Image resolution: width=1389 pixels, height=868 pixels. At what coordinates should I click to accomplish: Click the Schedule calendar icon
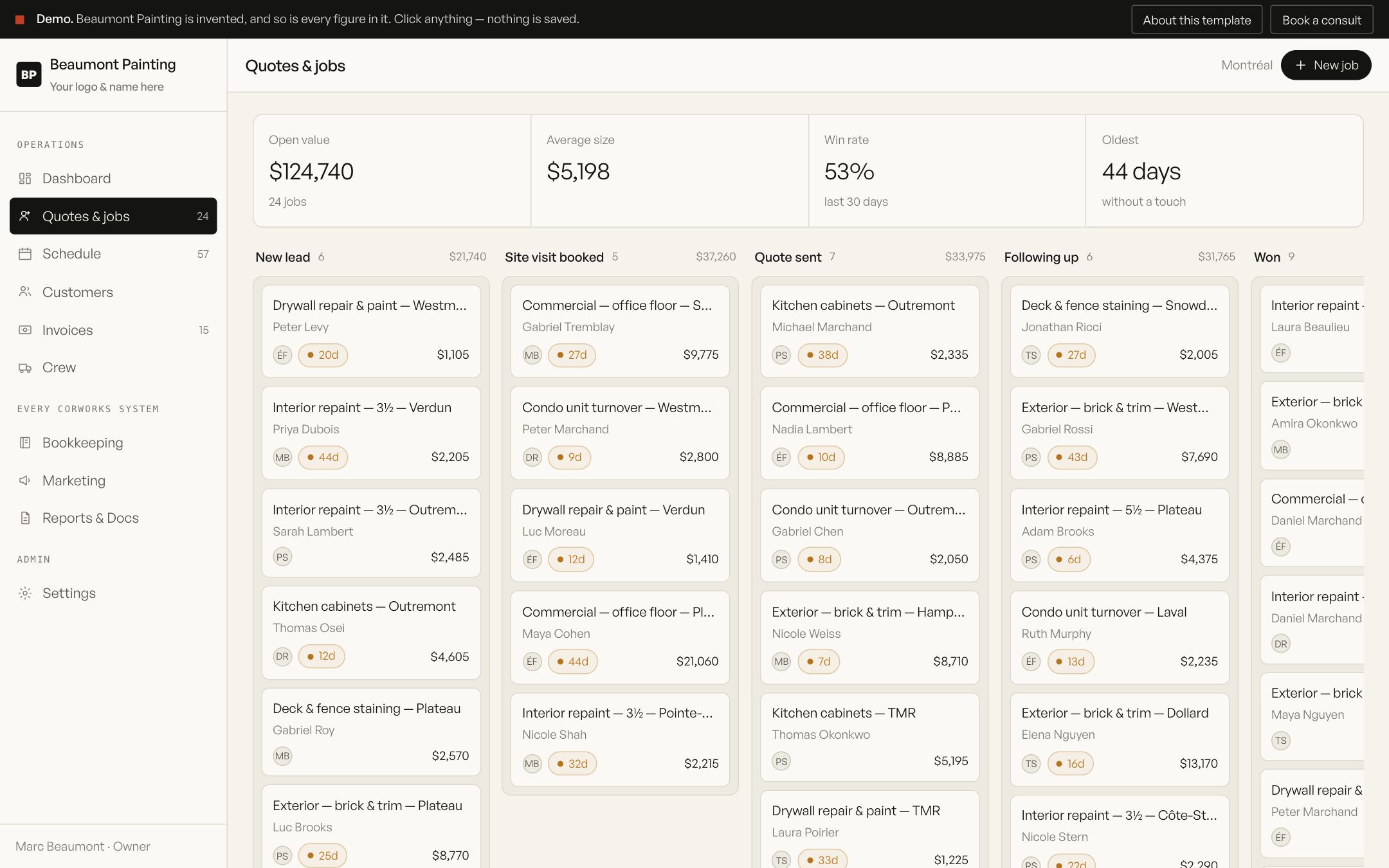pyautogui.click(x=25, y=254)
